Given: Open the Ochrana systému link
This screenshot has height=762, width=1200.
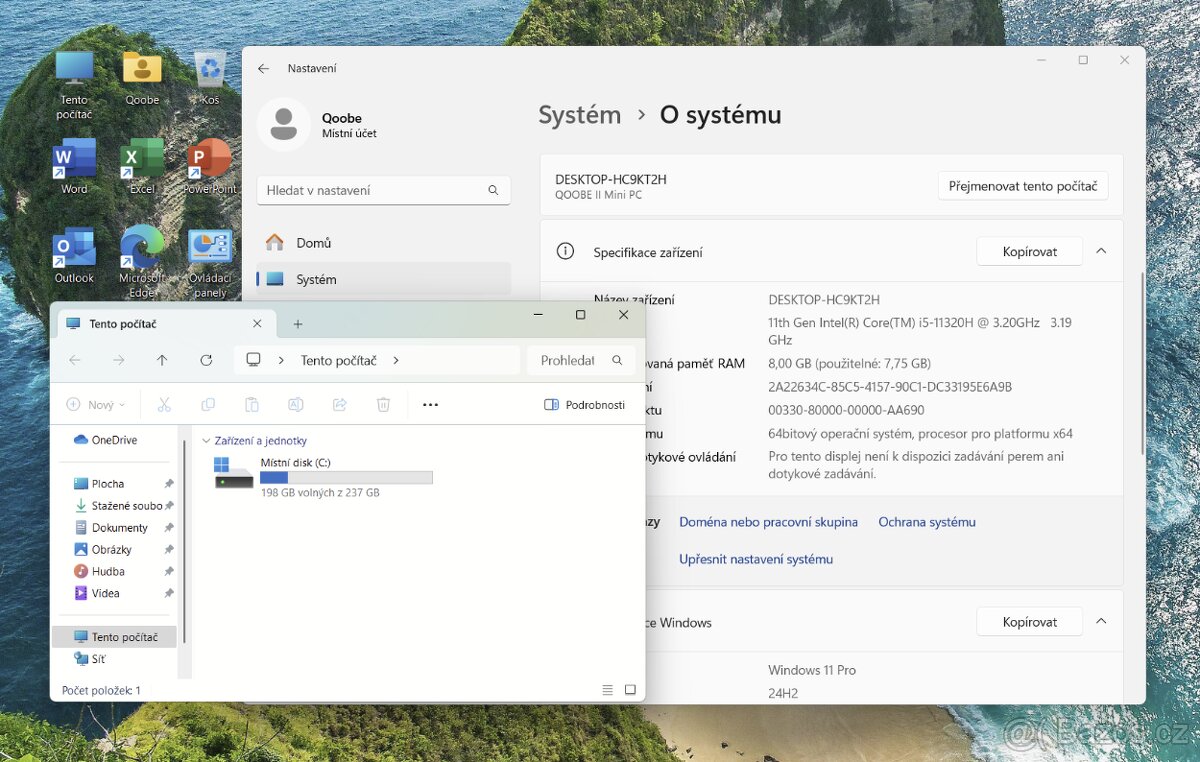Looking at the screenshot, I should tap(926, 522).
